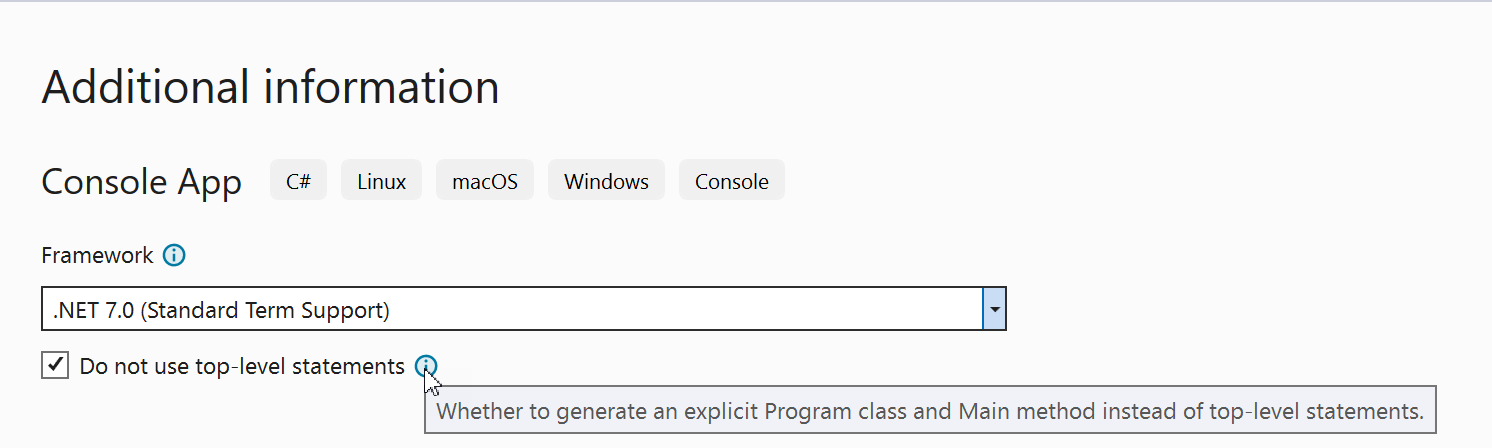Click the Framework field label
Image resolution: width=1492 pixels, height=448 pixels.
click(x=97, y=256)
